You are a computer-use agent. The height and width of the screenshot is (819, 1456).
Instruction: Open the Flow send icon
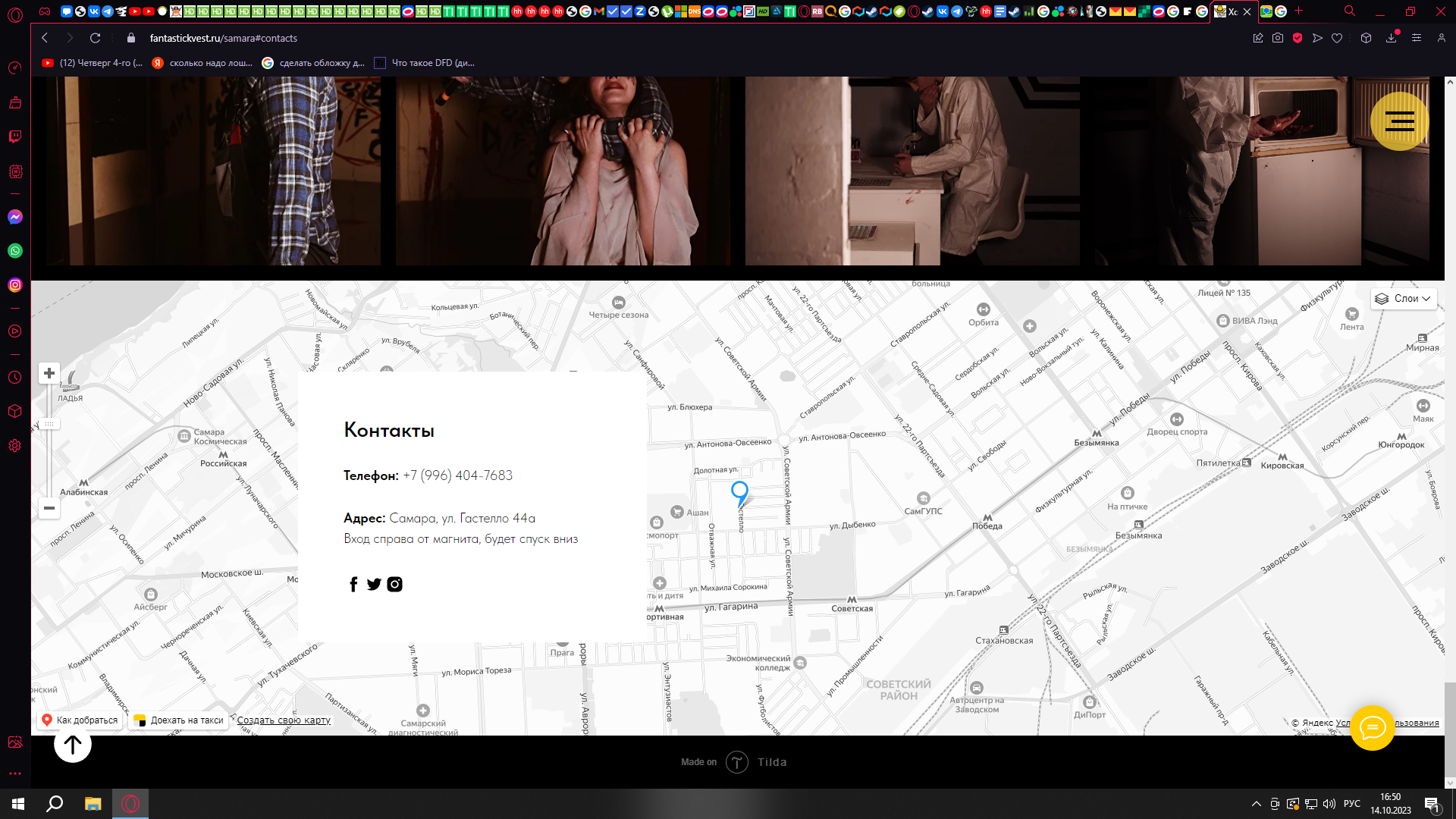tap(1317, 38)
